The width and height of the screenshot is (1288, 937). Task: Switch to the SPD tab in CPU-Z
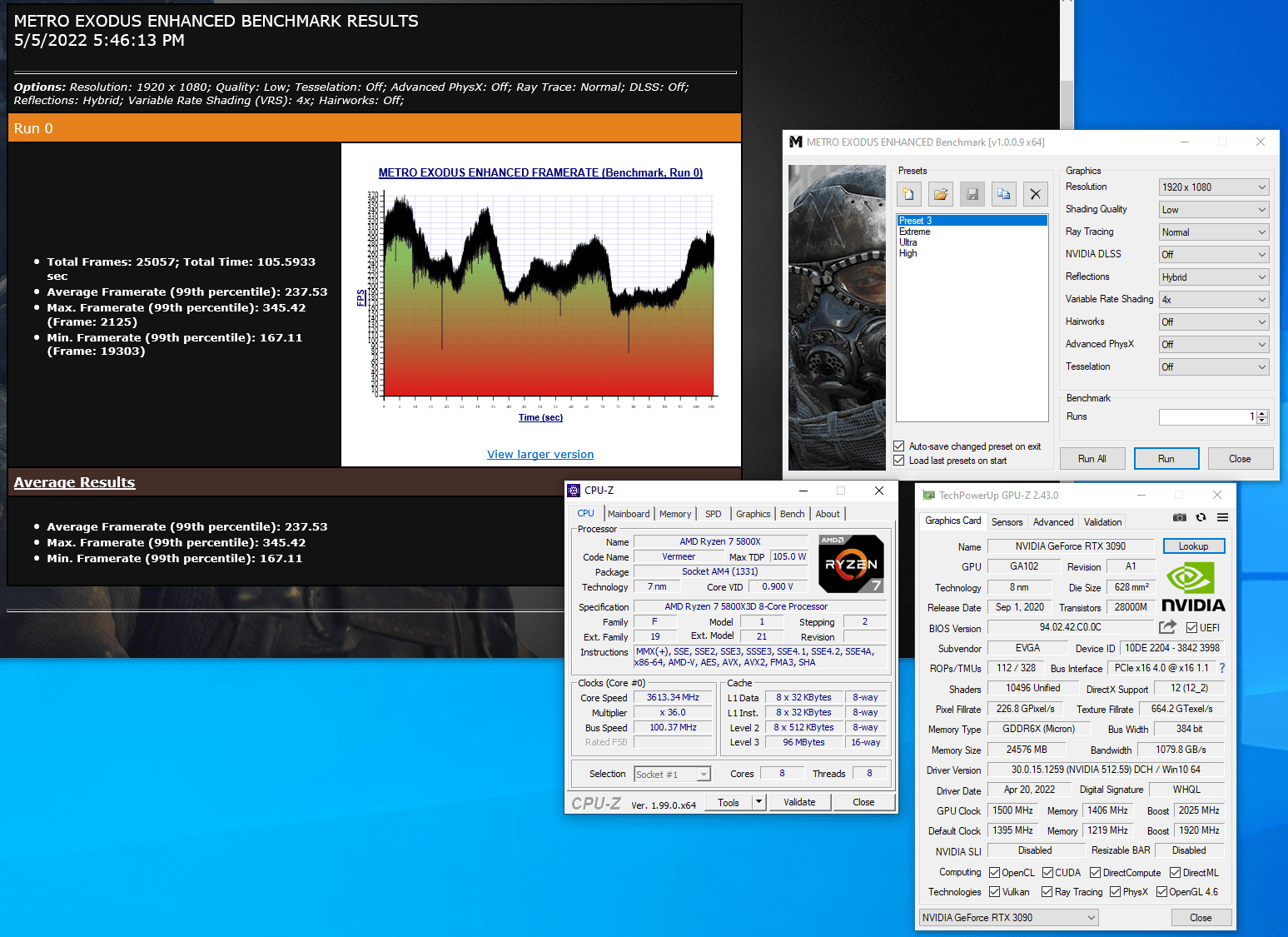[714, 514]
